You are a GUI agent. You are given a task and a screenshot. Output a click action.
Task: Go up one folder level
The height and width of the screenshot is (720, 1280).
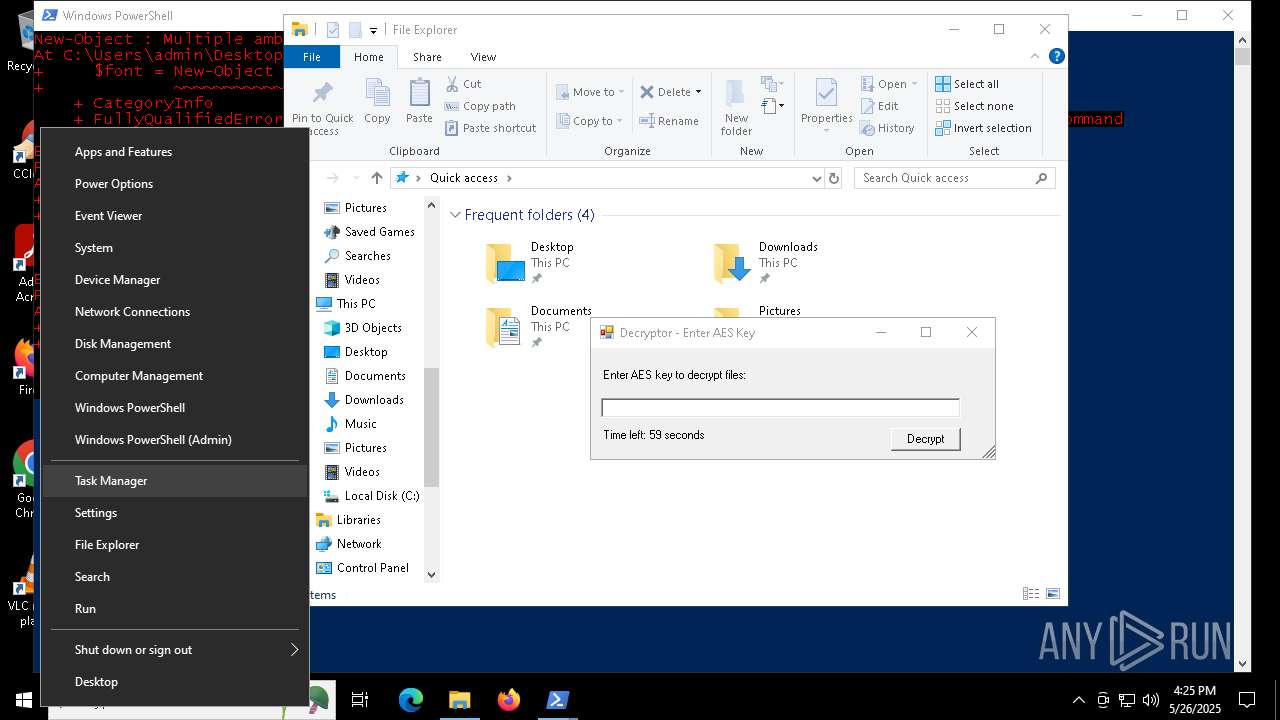376,178
